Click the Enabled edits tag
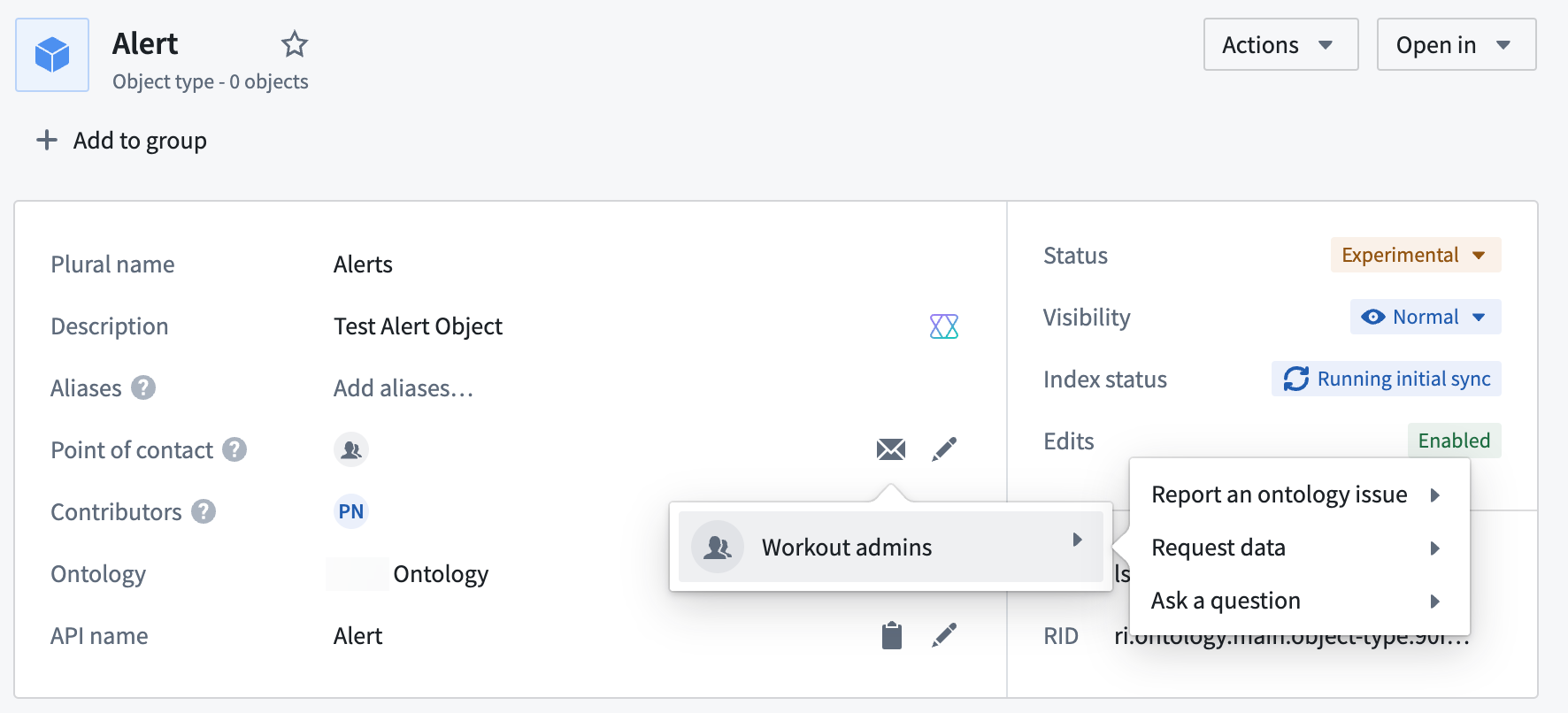 tap(1454, 441)
